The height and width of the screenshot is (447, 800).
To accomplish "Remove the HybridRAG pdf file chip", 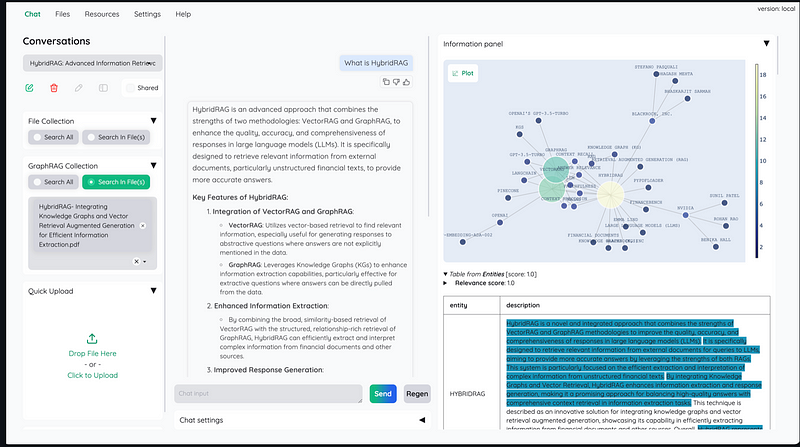I will [x=143, y=226].
